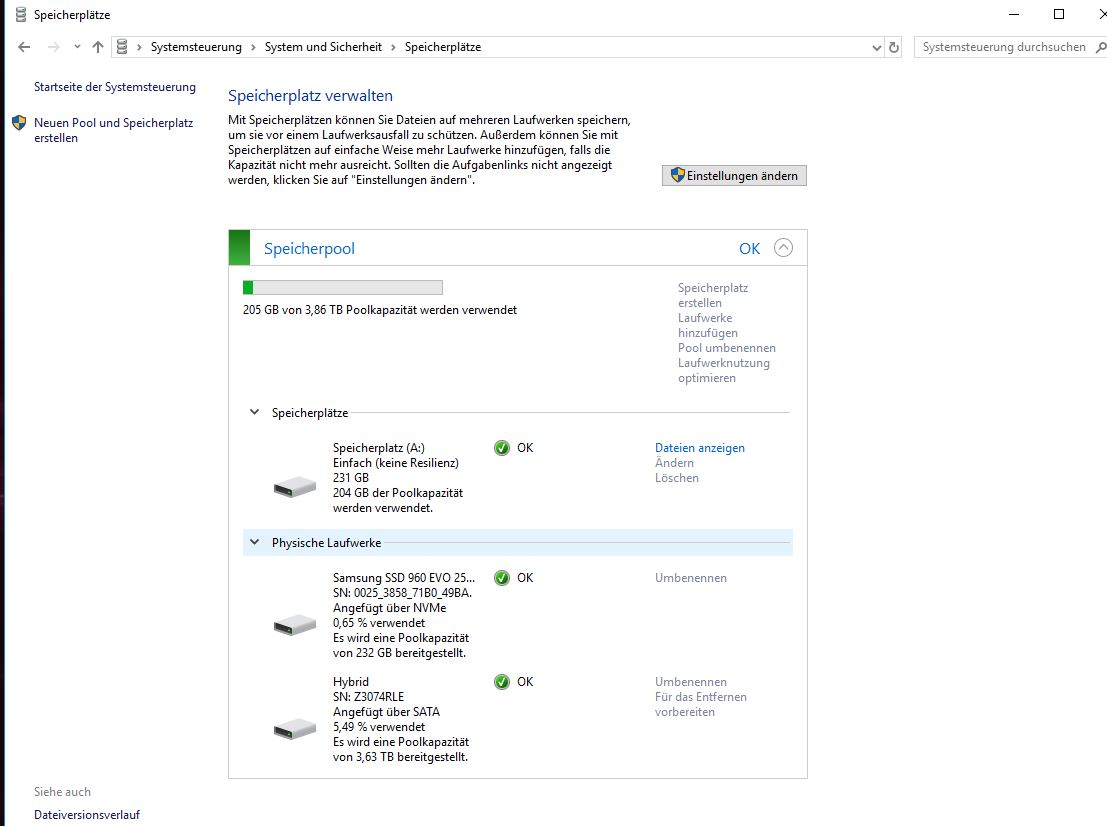Open Dateiversionsverlauf link

pos(87,815)
